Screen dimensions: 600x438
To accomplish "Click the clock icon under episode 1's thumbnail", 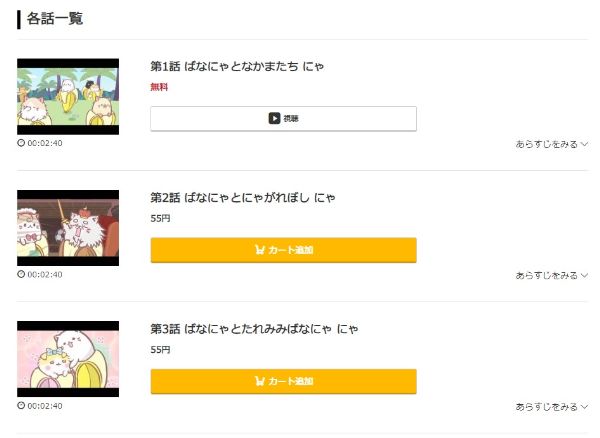I will click(21, 143).
